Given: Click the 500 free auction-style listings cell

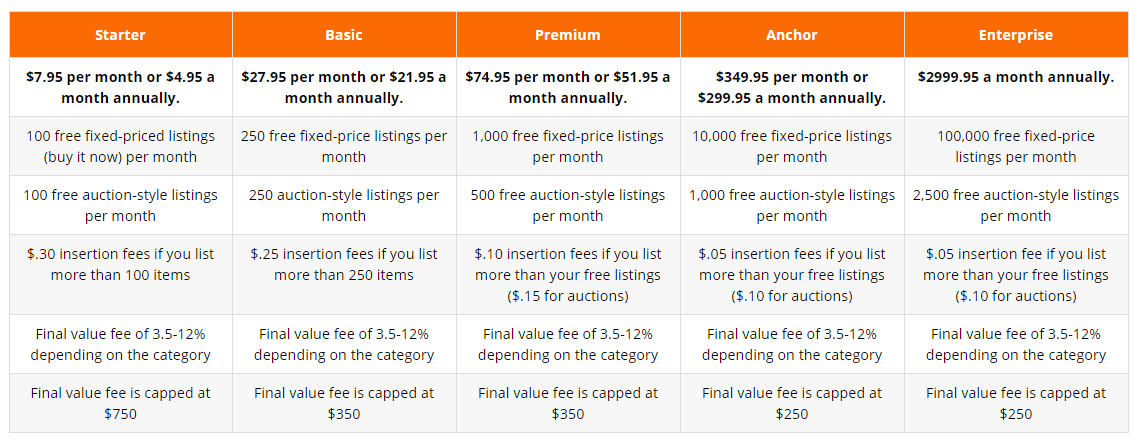Looking at the screenshot, I should 568,205.
